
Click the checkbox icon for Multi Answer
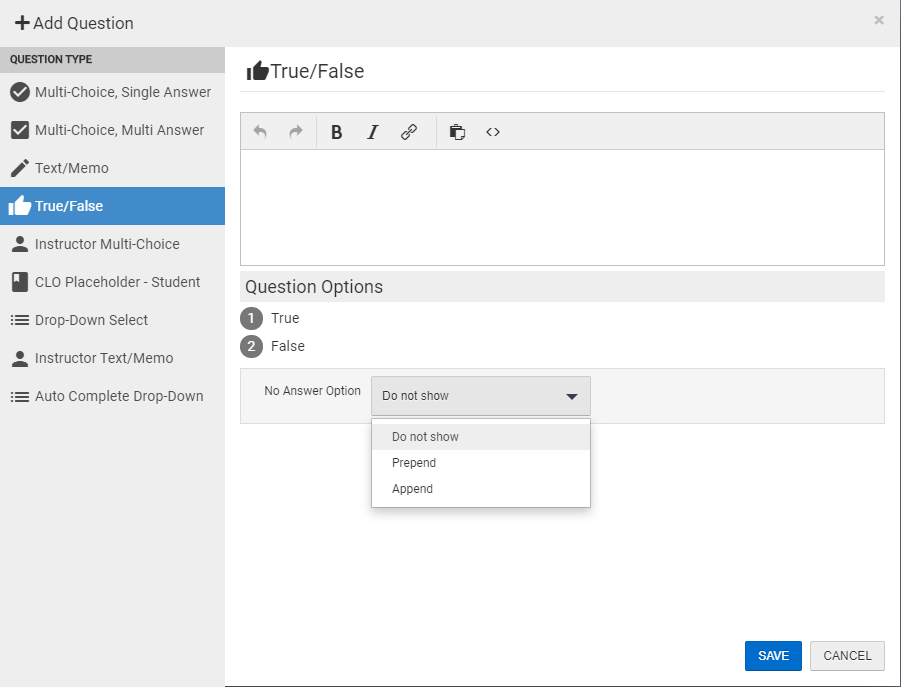tap(20, 130)
